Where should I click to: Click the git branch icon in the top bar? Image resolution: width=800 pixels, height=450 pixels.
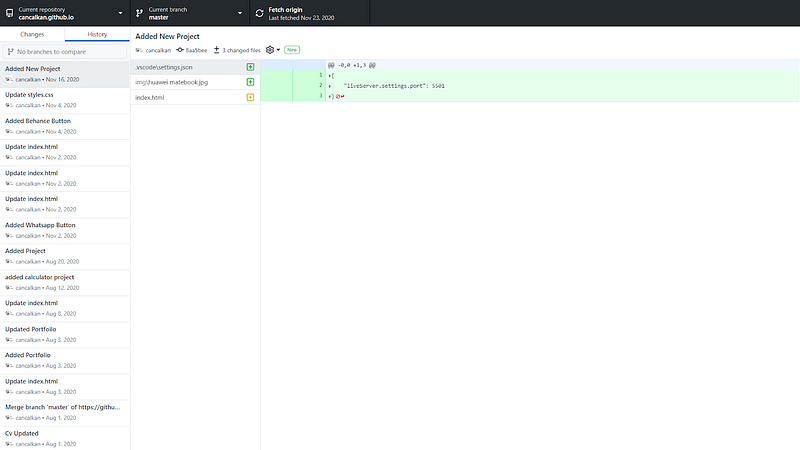(139, 13)
